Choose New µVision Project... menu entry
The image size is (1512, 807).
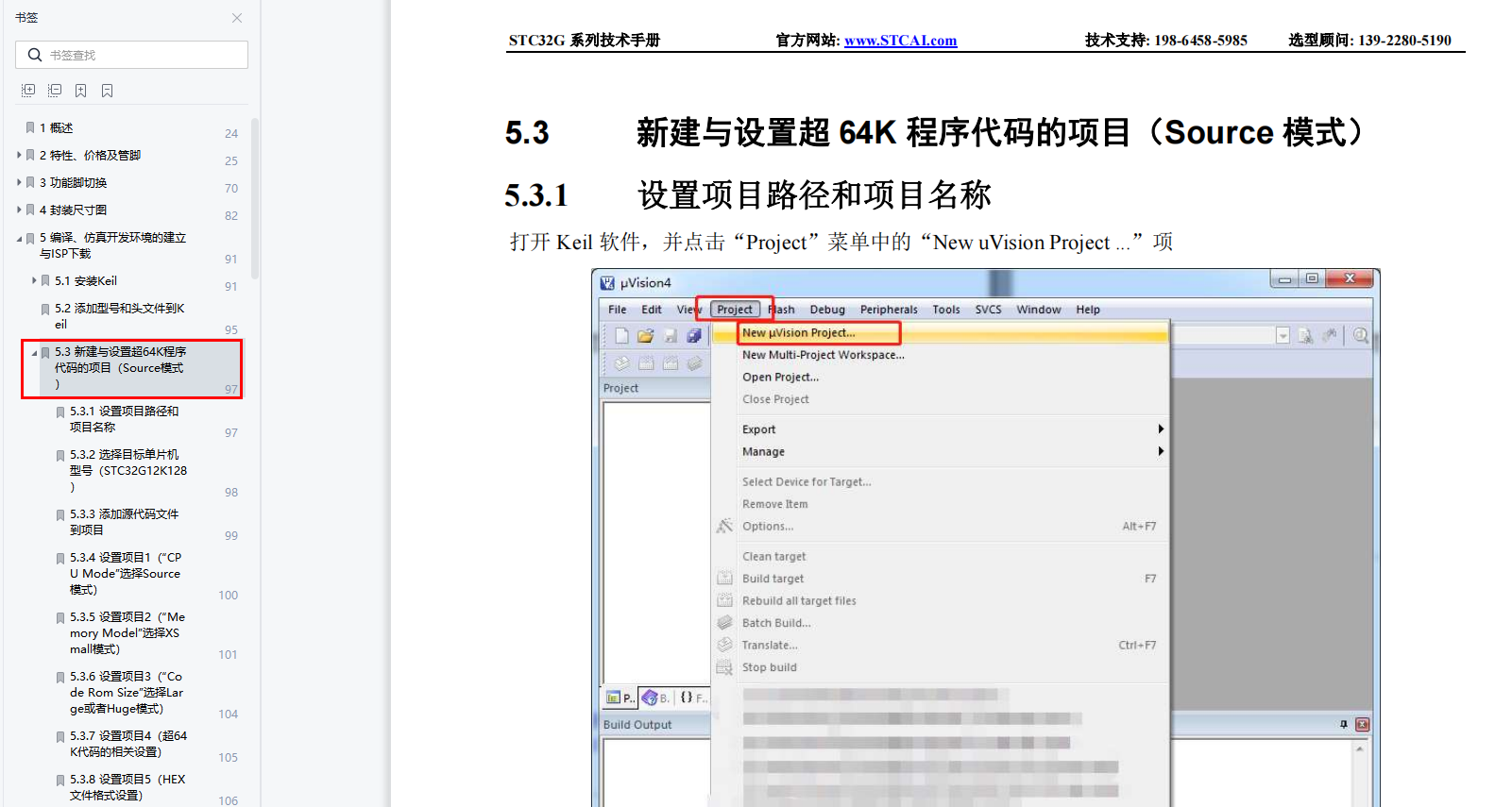(x=953, y=332)
